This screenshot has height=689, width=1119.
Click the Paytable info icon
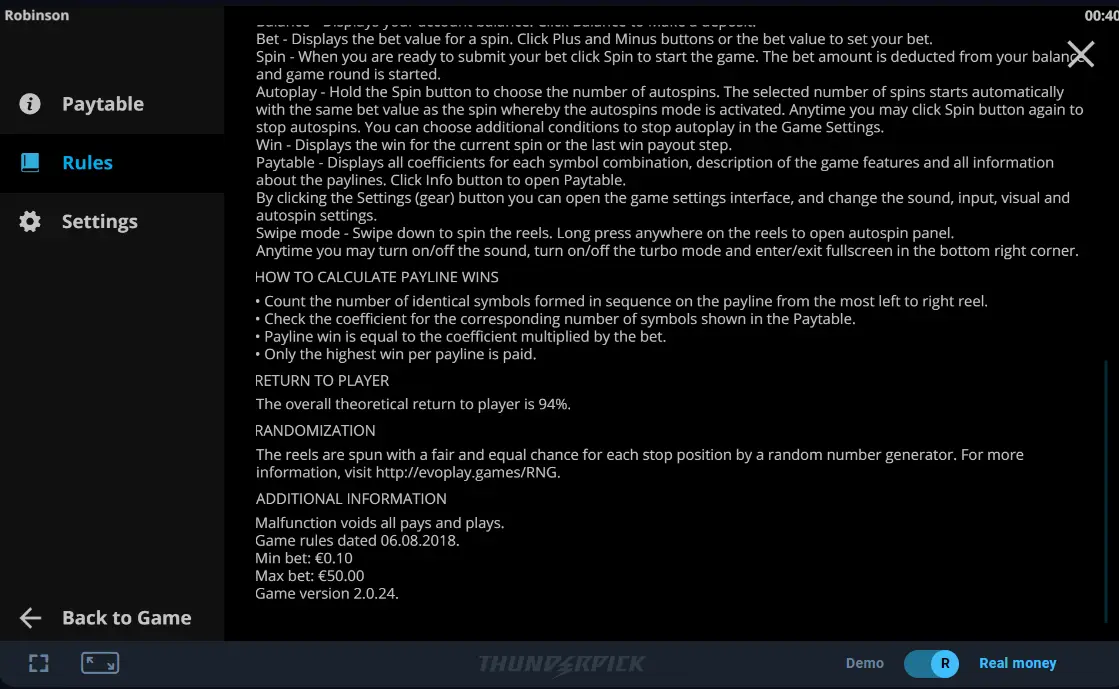point(30,104)
